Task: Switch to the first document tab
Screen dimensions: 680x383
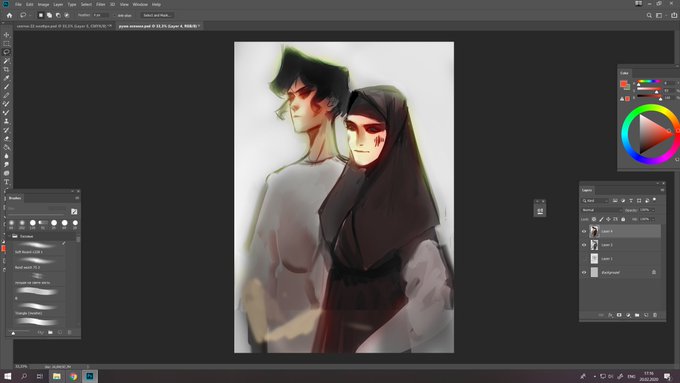Action: click(64, 26)
